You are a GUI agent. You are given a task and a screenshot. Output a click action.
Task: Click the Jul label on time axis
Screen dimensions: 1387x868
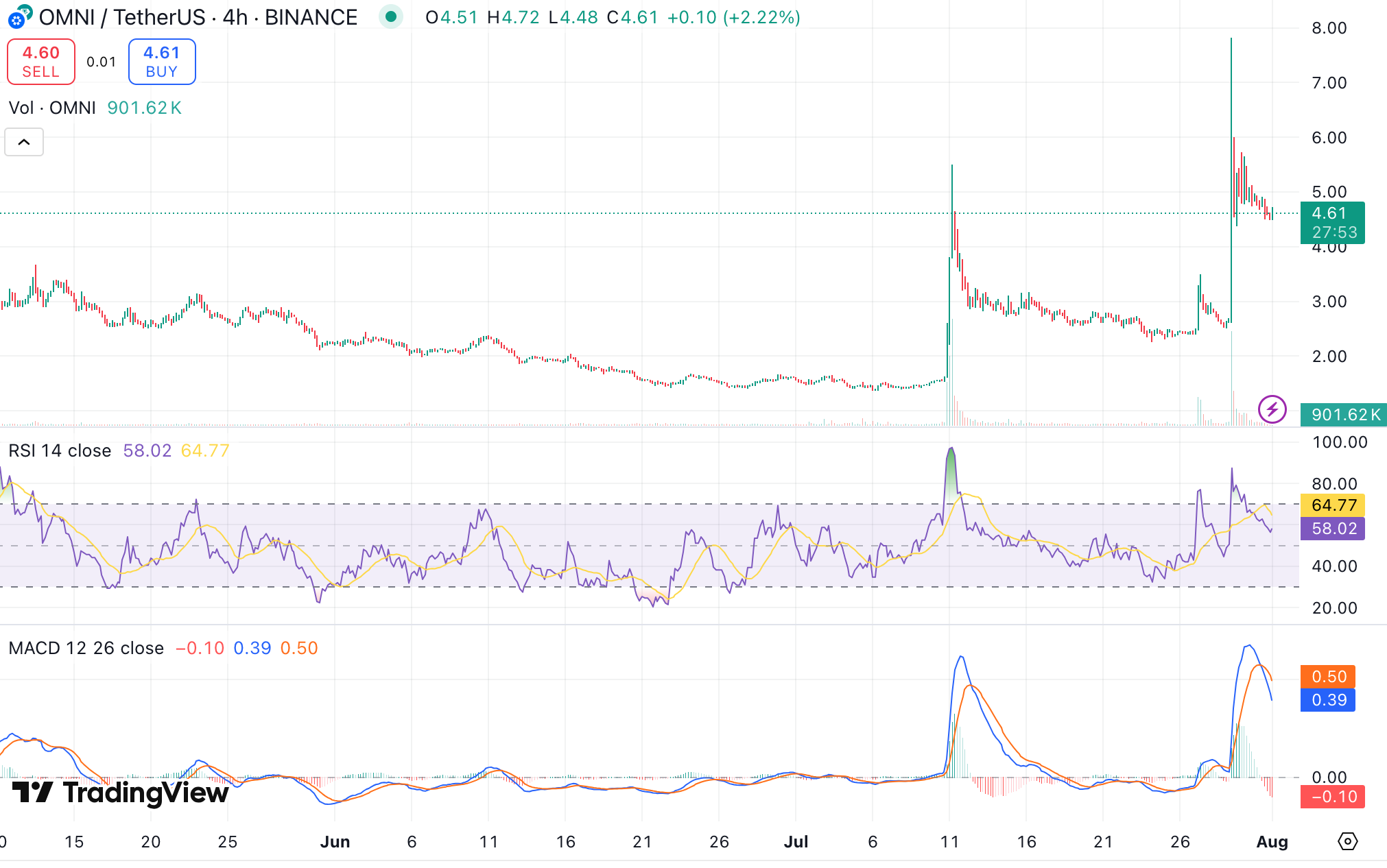click(796, 842)
